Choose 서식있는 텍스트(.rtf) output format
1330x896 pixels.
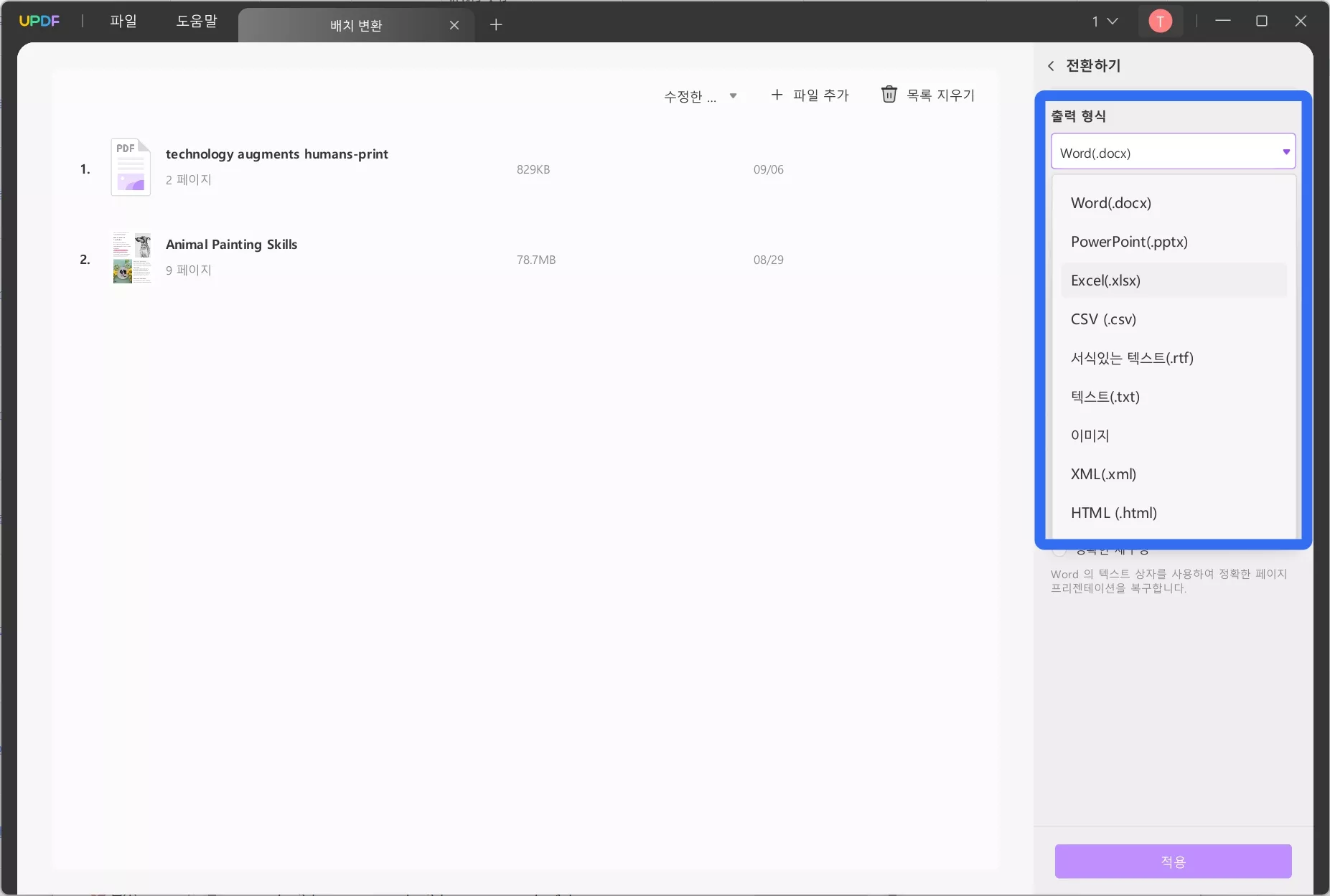click(x=1174, y=358)
